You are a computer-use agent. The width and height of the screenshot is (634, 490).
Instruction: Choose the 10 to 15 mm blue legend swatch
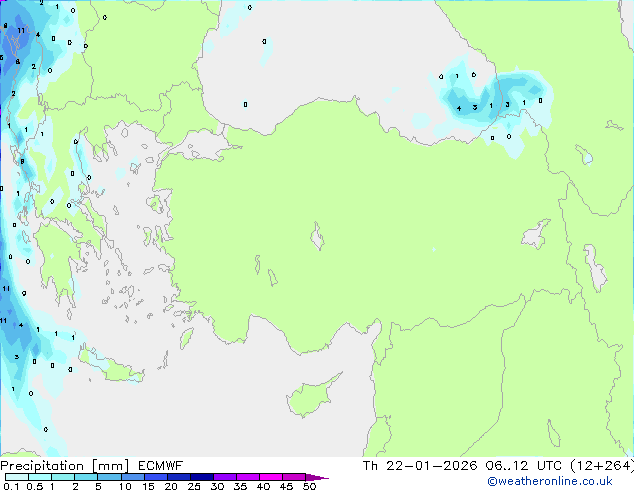pyautogui.click(x=132, y=477)
